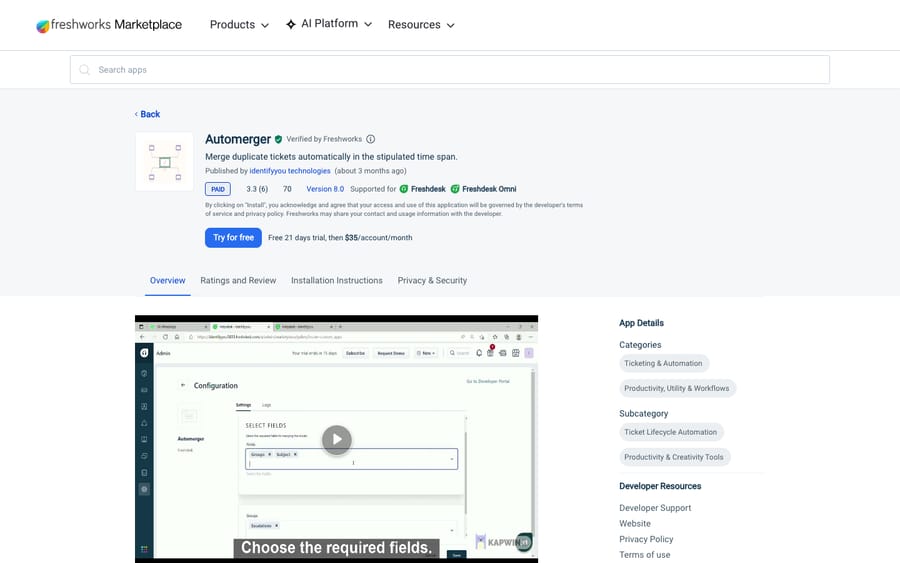Open the Privacy & Security tab
This screenshot has width=900, height=563.
point(432,281)
